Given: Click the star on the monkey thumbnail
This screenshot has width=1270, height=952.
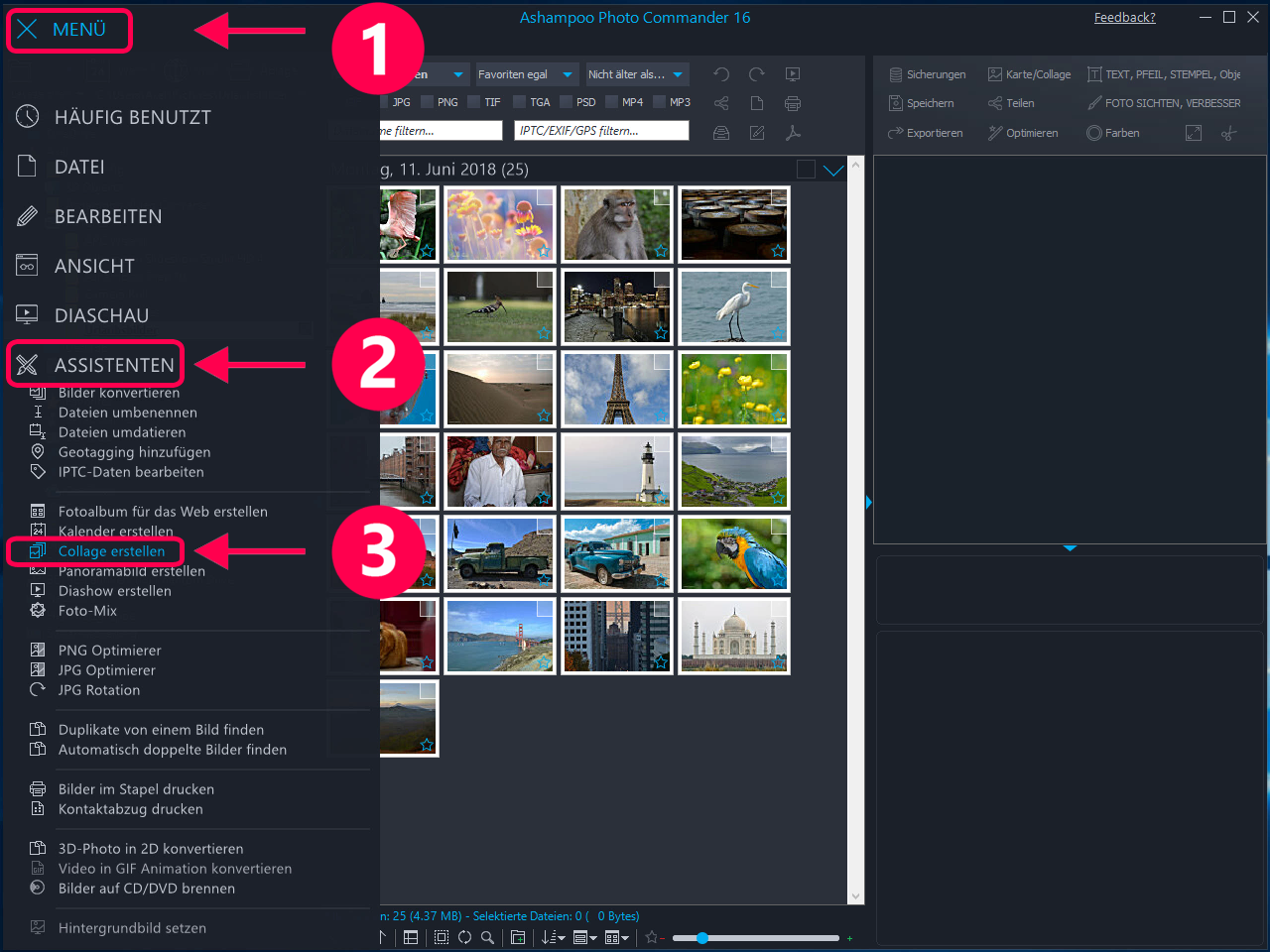Looking at the screenshot, I should pos(661,251).
